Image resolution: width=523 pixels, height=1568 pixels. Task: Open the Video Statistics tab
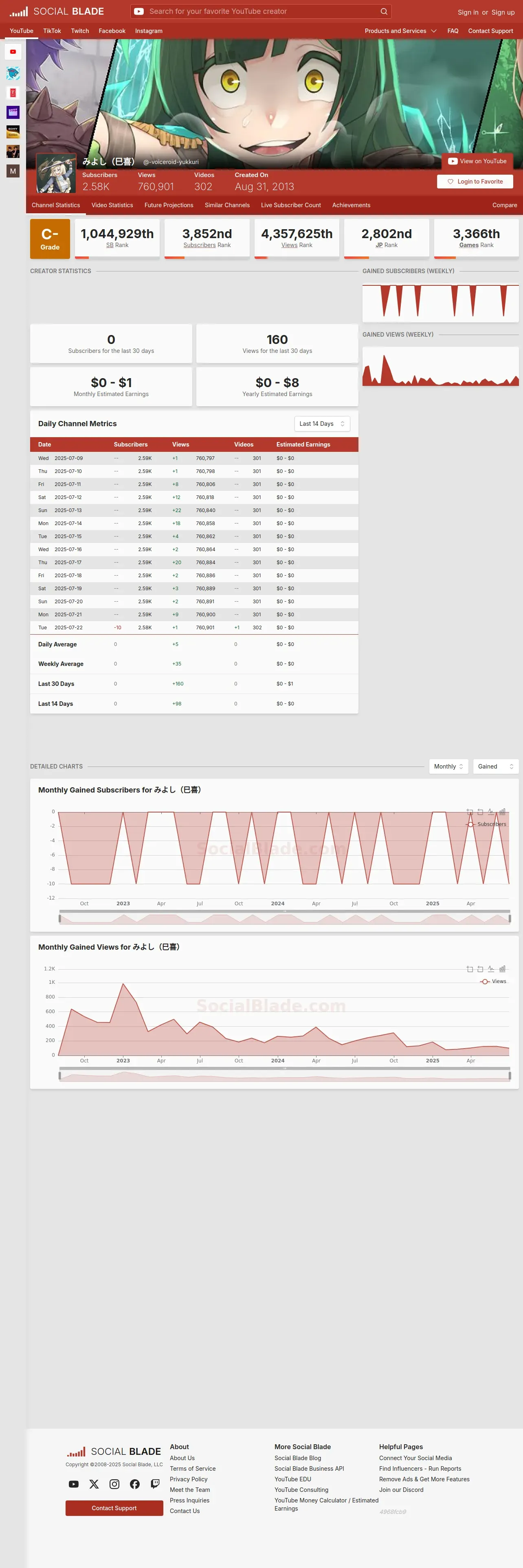(112, 205)
